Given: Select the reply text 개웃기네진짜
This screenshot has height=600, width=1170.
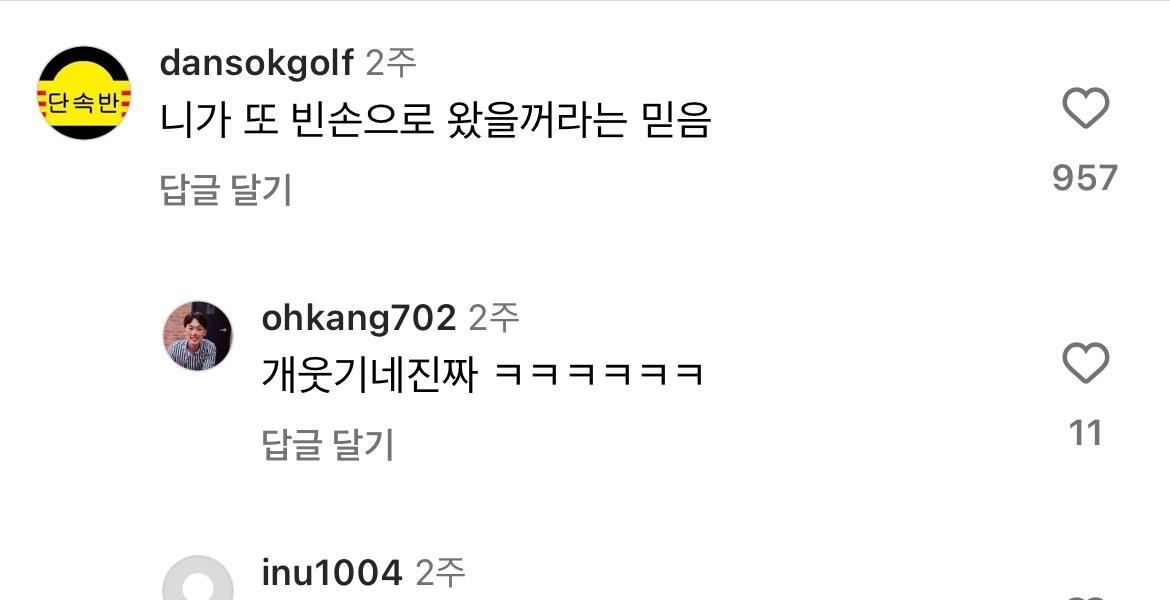Looking at the screenshot, I should (x=369, y=375).
